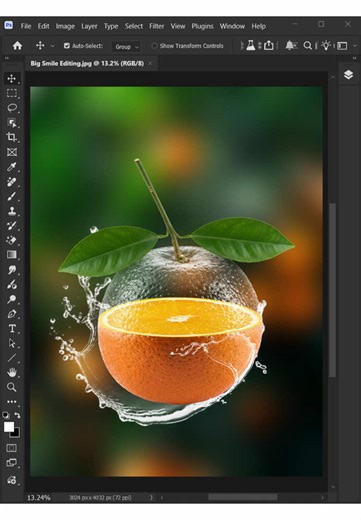Swap foreground and background colors
Image resolution: width=361 pixels, height=520 pixels.
[17, 415]
